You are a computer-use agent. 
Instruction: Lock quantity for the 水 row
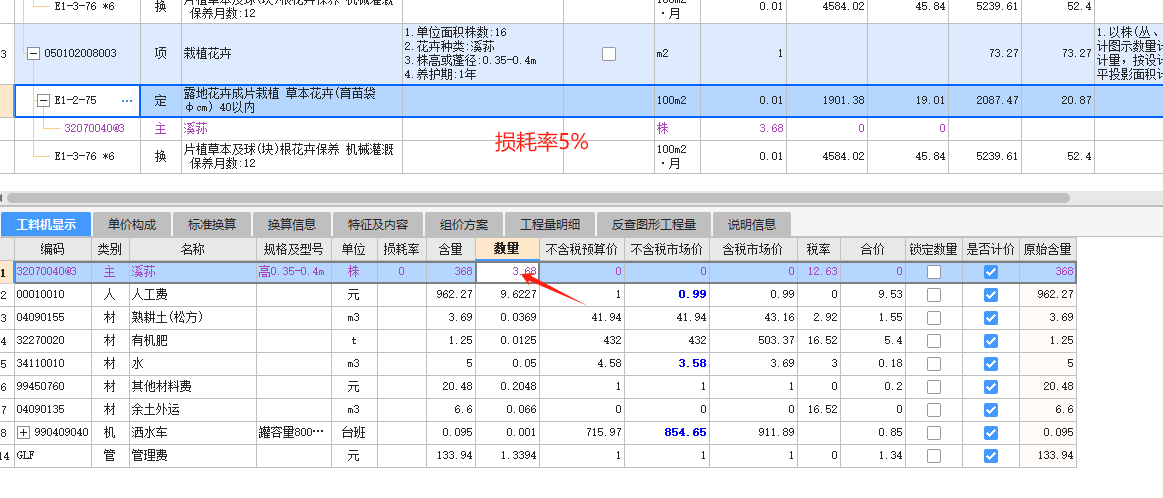[x=934, y=364]
